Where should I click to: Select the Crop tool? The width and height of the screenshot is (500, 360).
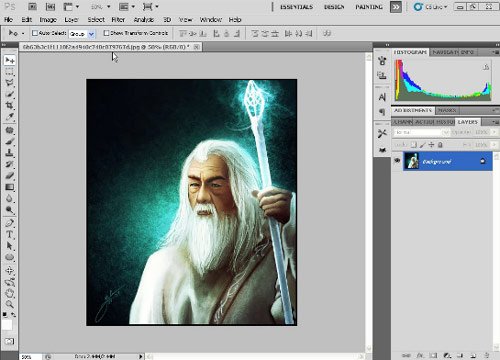(x=10, y=105)
